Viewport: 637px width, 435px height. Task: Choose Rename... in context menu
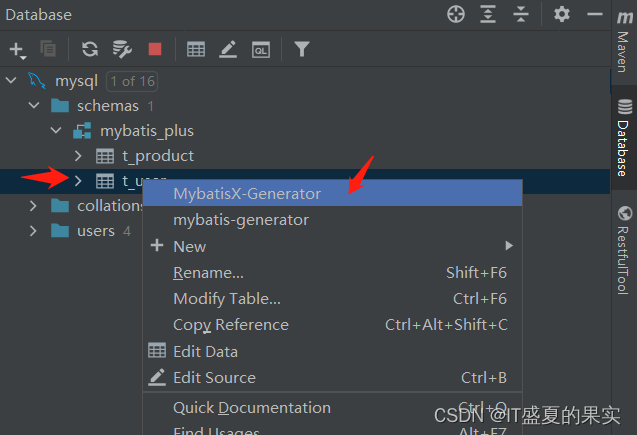pyautogui.click(x=332, y=273)
